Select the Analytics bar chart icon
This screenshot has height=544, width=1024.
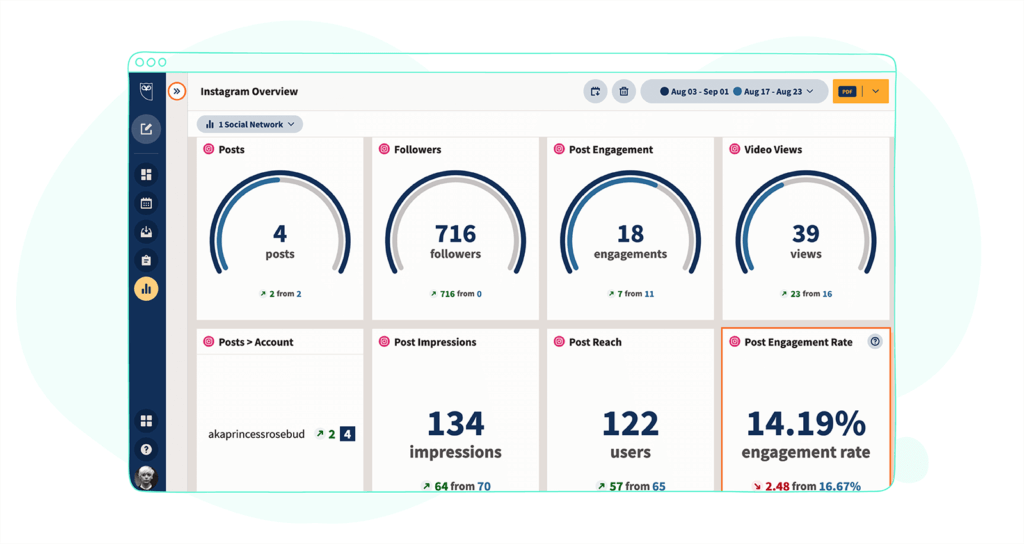coord(146,289)
